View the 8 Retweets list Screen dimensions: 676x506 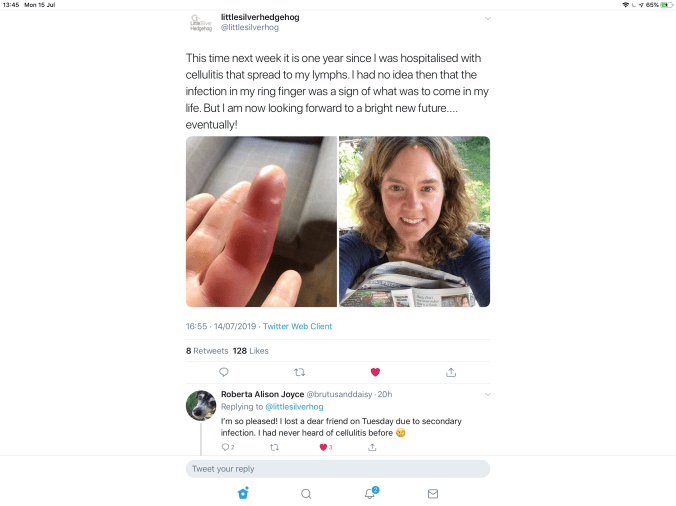point(207,351)
